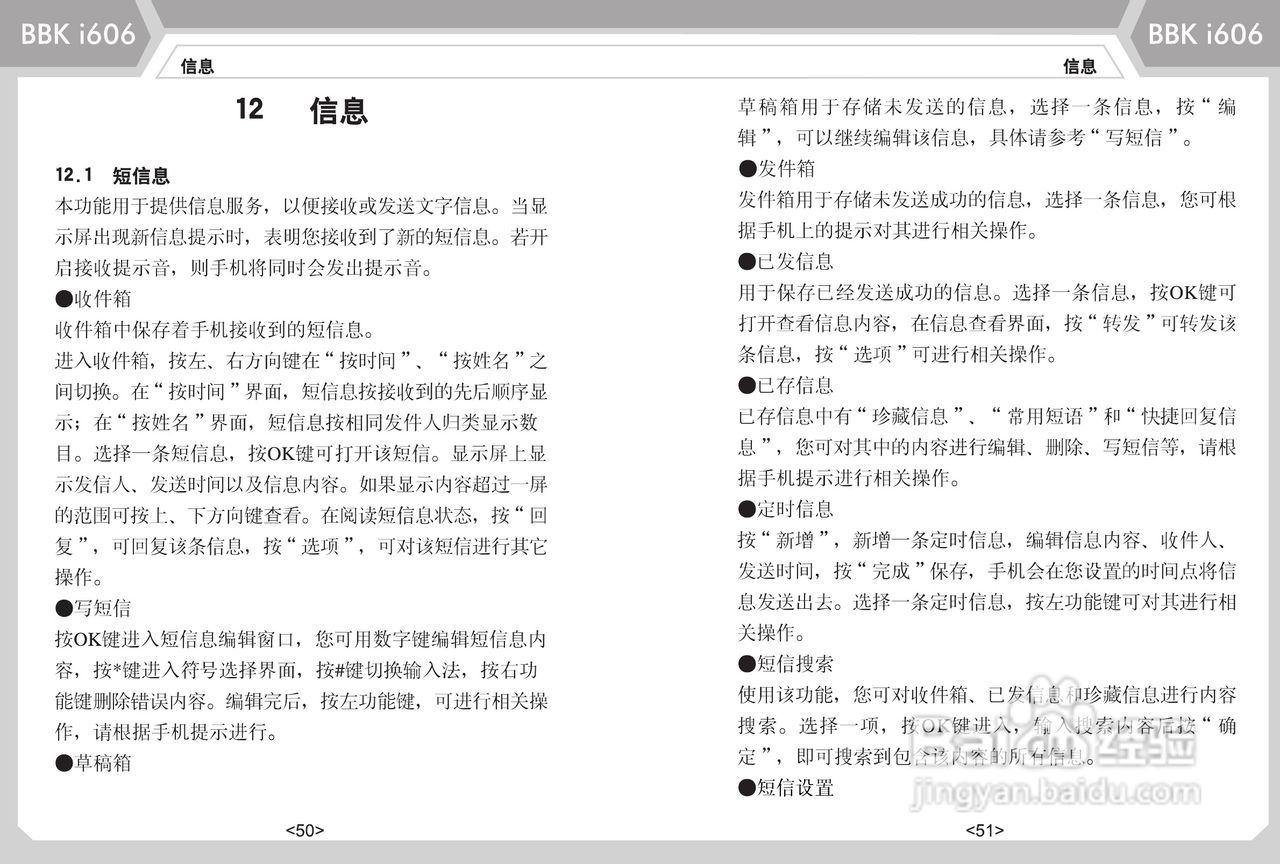Screen dimensions: 1280x864
Task: Click the line starting "发件箱用于存储未发送成功"
Action: coord(987,199)
